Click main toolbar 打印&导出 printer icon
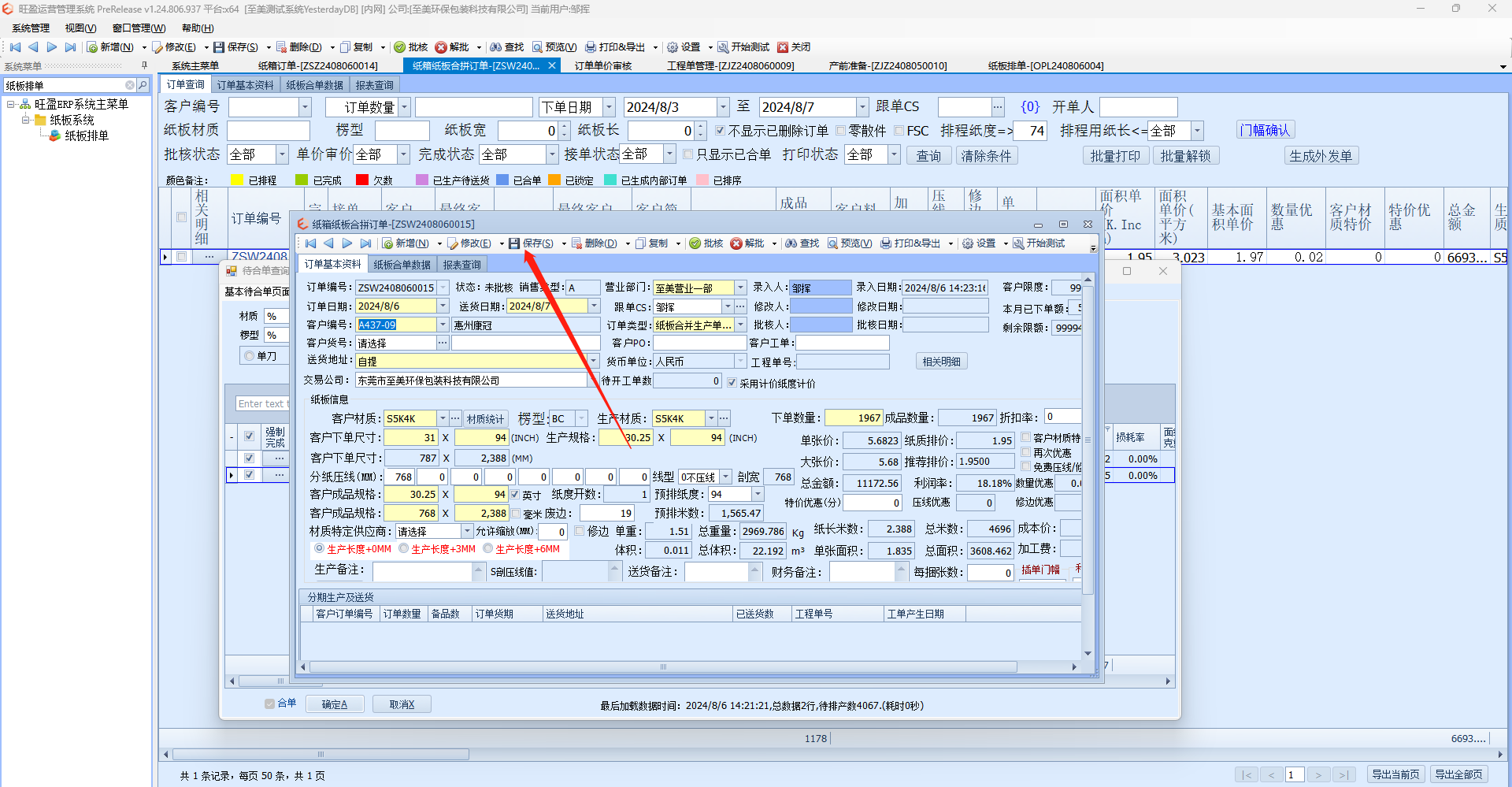The width and height of the screenshot is (1512, 787). point(591,47)
